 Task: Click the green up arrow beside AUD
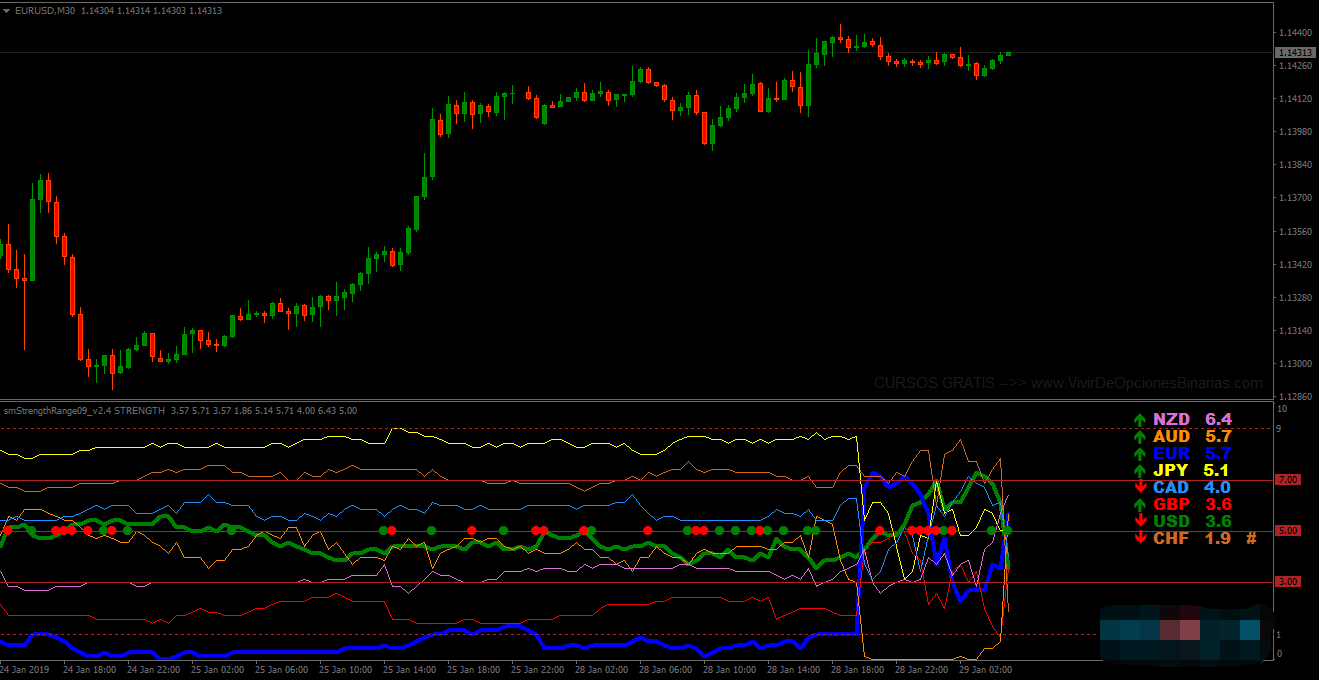point(1140,437)
